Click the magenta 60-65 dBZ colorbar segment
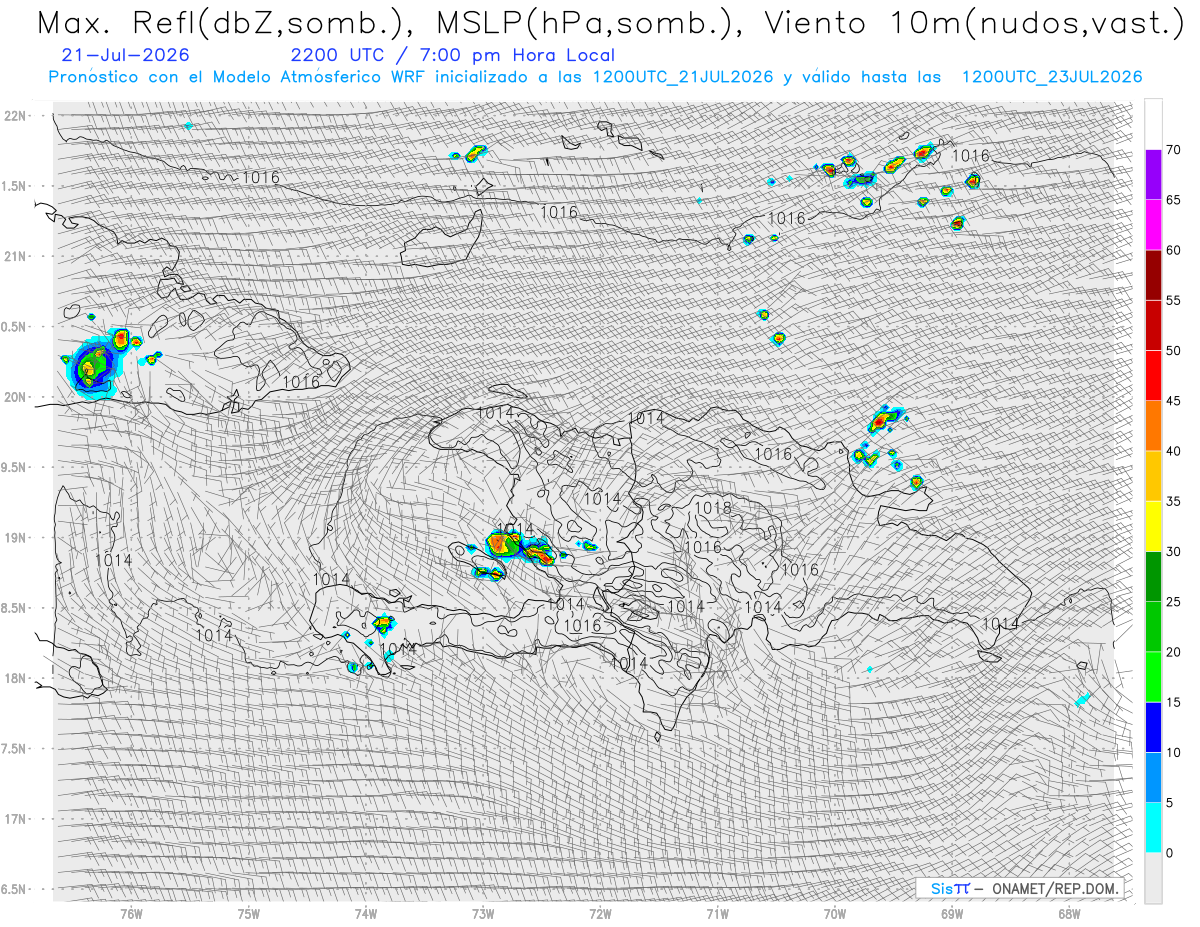This screenshot has height=927, width=1200. click(x=1153, y=225)
